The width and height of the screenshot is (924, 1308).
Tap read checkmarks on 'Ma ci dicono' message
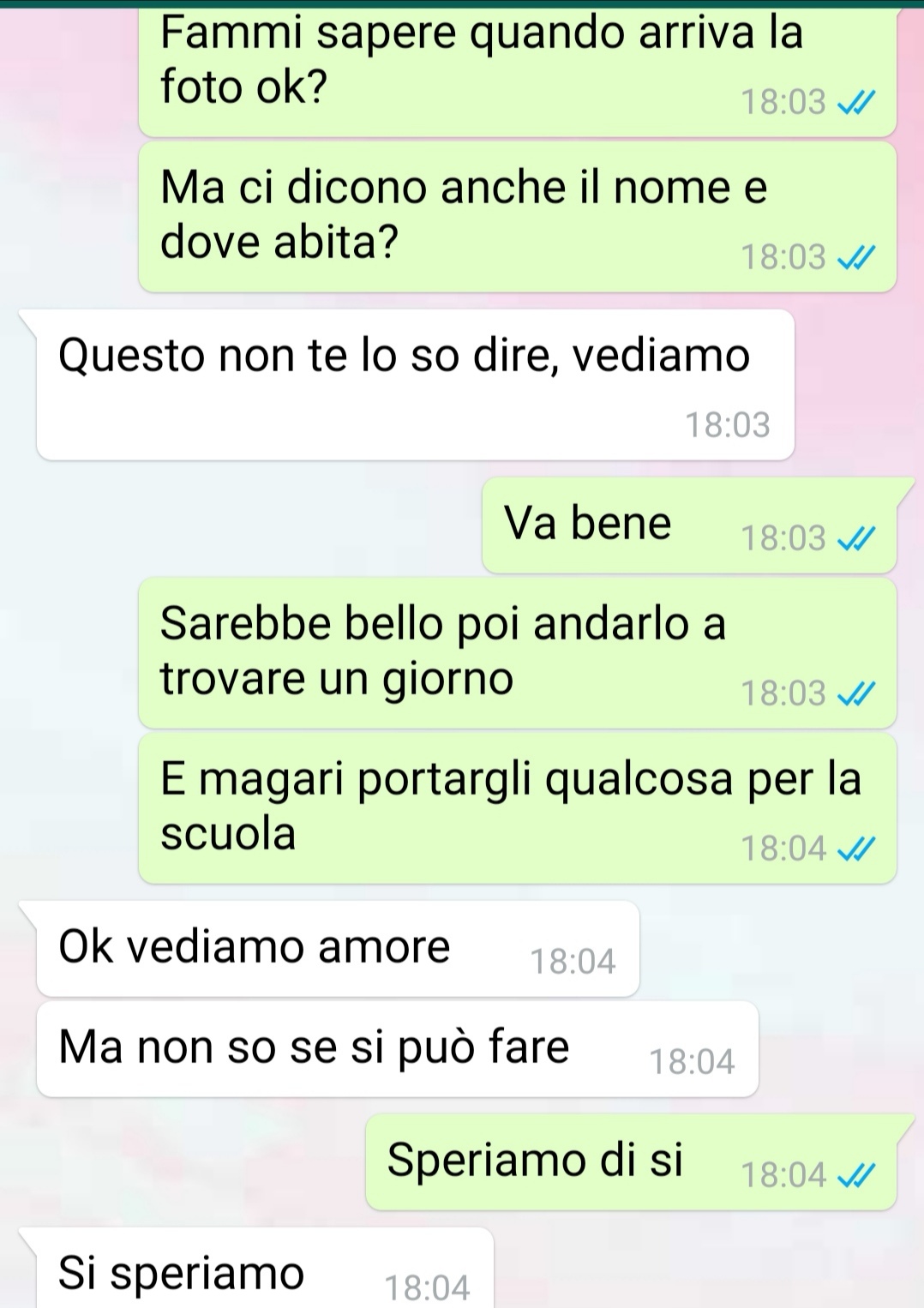point(855,258)
